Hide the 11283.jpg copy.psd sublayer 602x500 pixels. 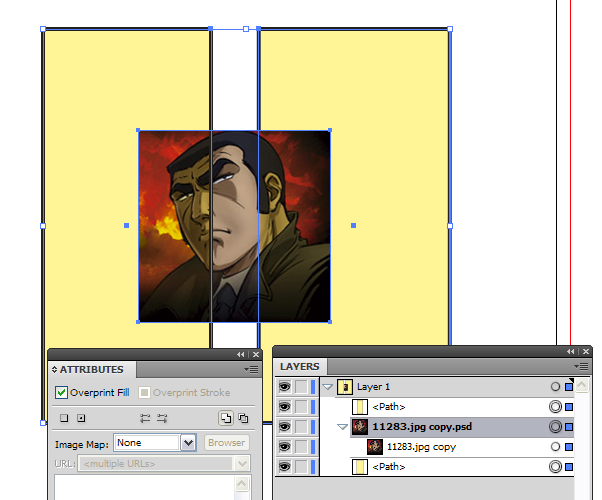[x=284, y=427]
